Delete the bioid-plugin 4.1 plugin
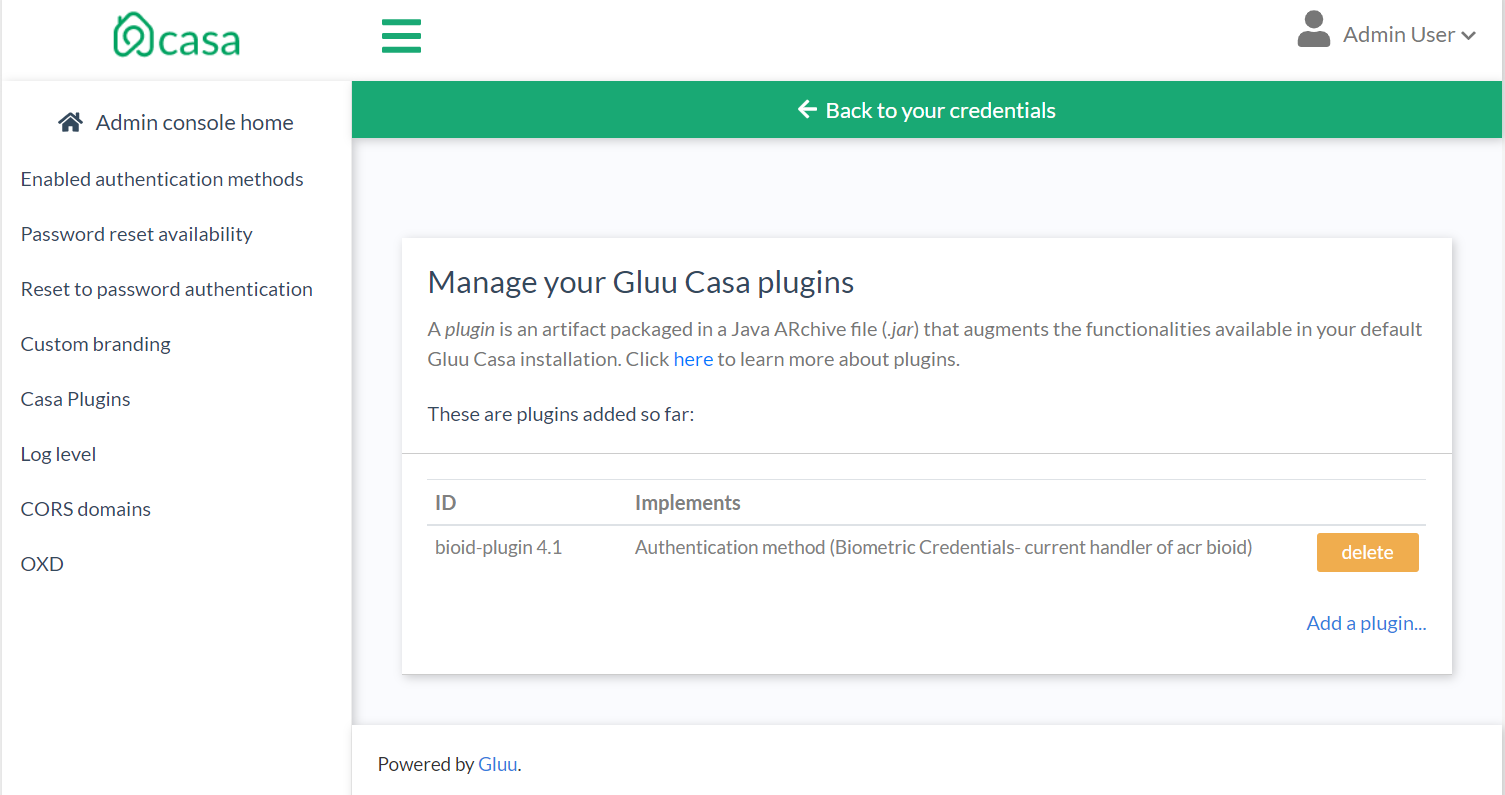This screenshot has width=1505, height=795. [x=1367, y=552]
